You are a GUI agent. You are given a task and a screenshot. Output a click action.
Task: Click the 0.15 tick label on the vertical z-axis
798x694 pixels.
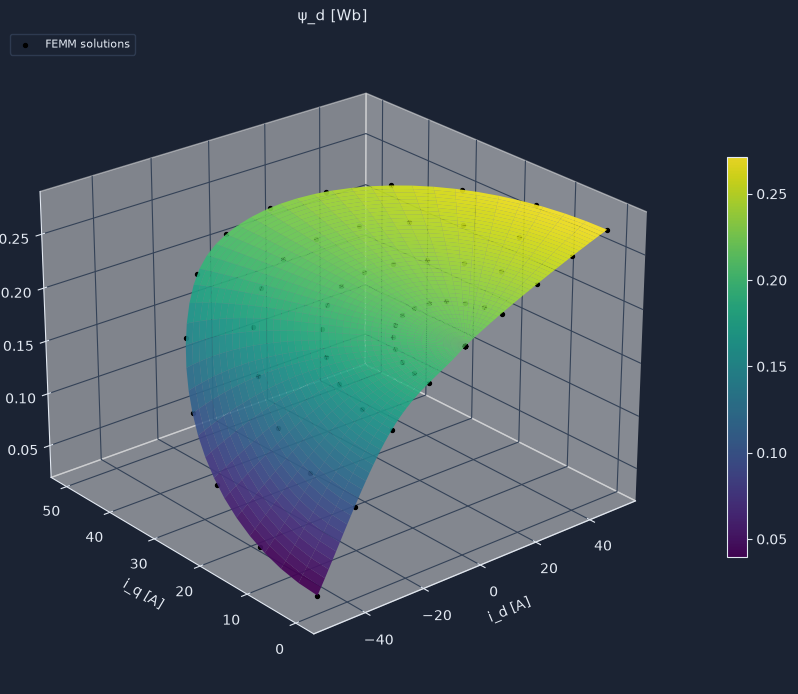18,346
